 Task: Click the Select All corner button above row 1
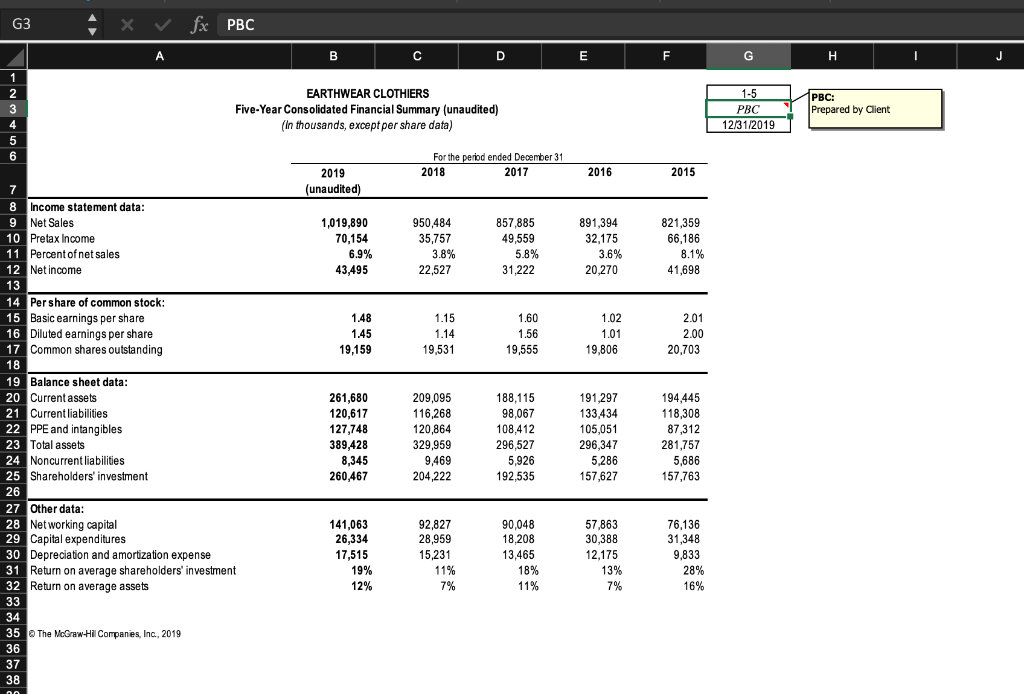click(14, 57)
